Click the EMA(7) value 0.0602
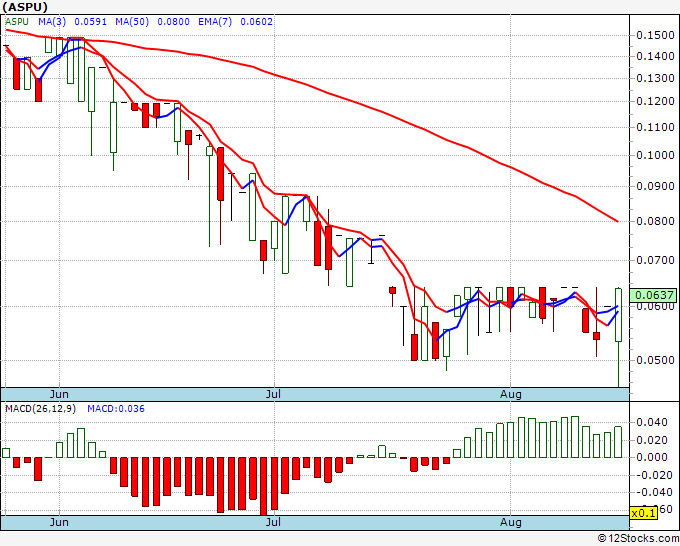Image resolution: width=680 pixels, height=546 pixels. (256, 22)
